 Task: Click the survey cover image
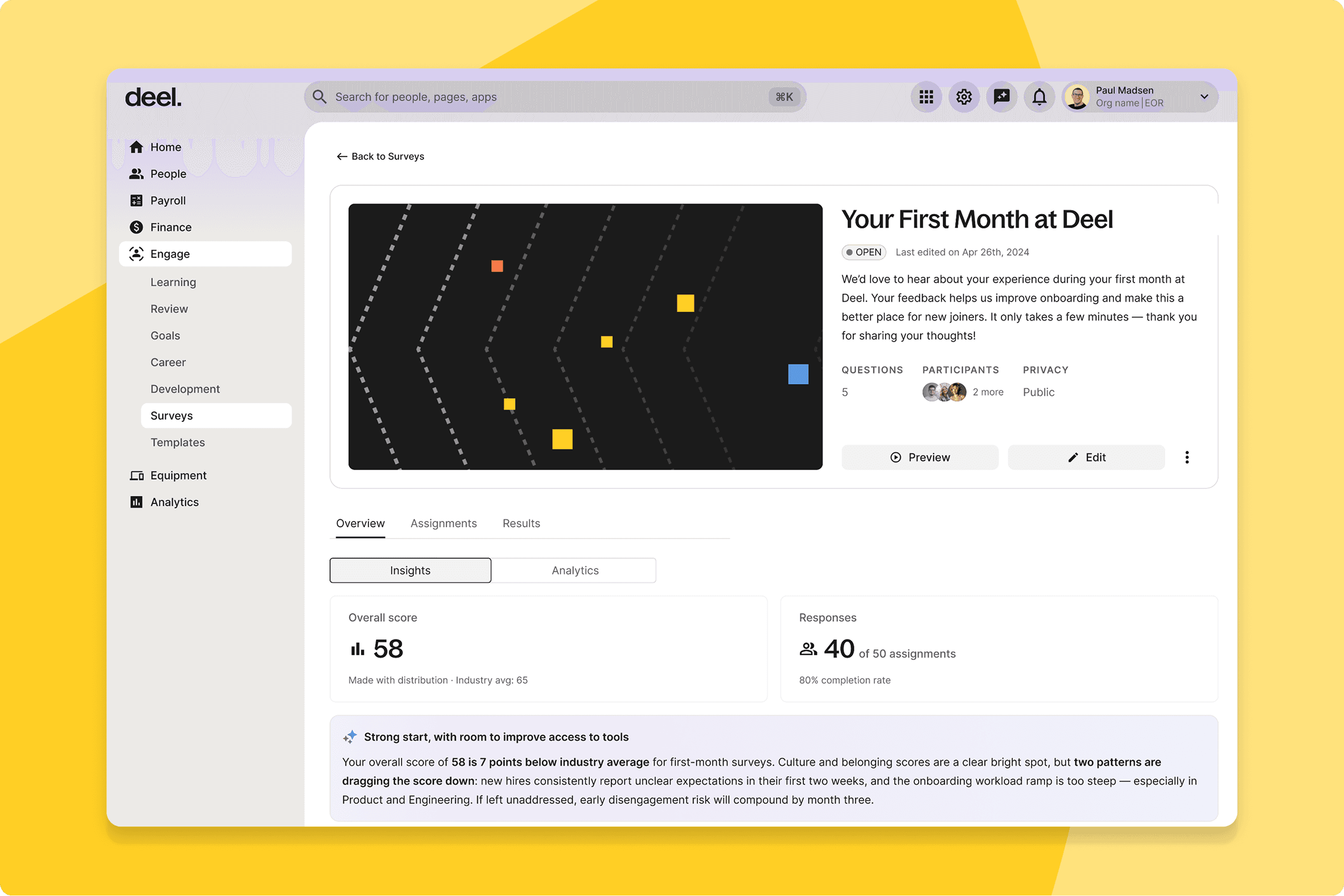[x=585, y=336]
